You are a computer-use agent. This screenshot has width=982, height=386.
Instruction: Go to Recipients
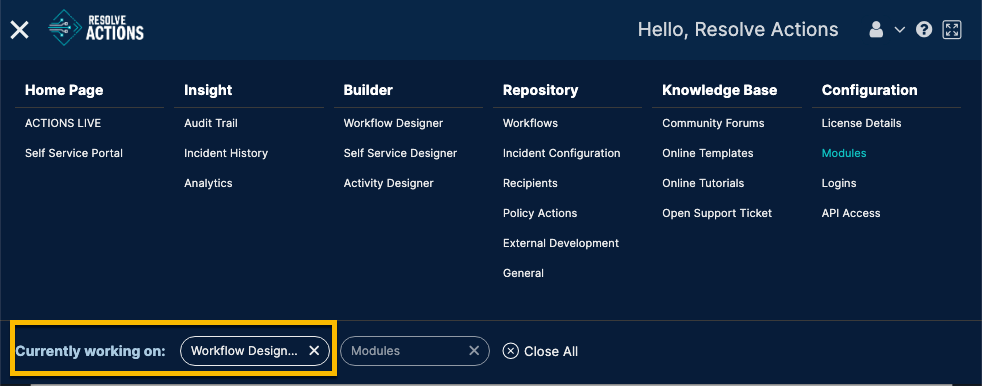click(x=530, y=184)
